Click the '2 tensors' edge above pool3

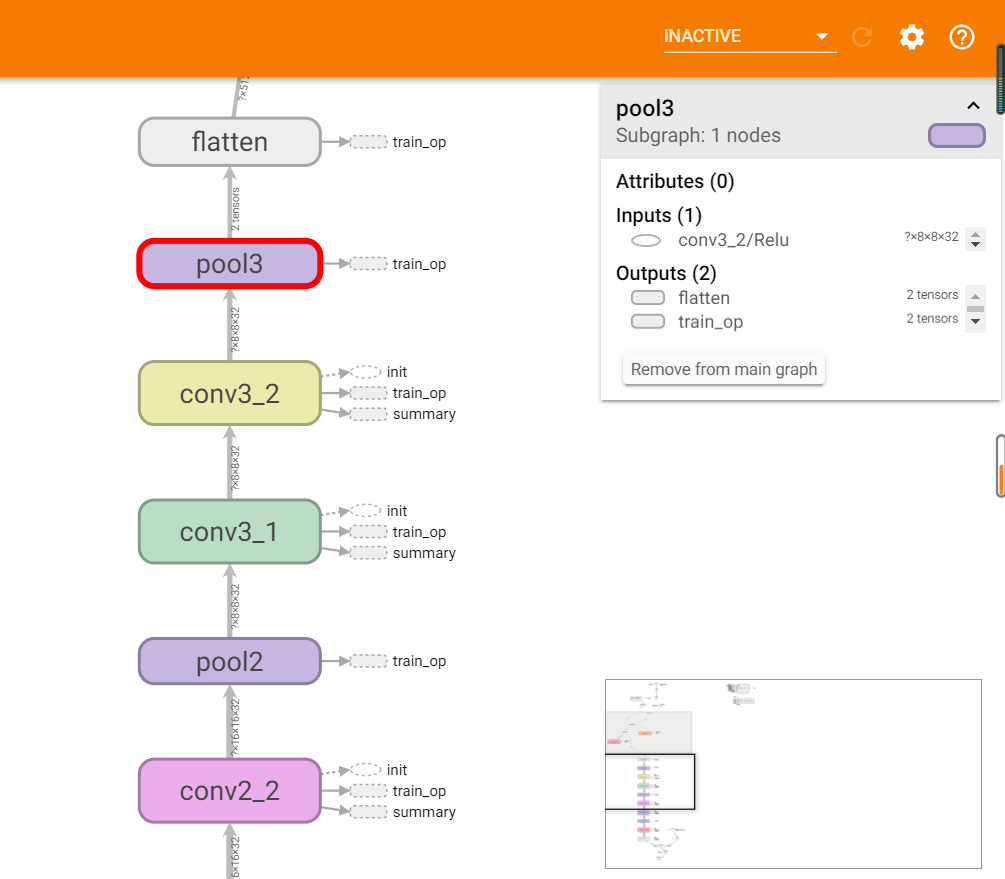pyautogui.click(x=235, y=209)
